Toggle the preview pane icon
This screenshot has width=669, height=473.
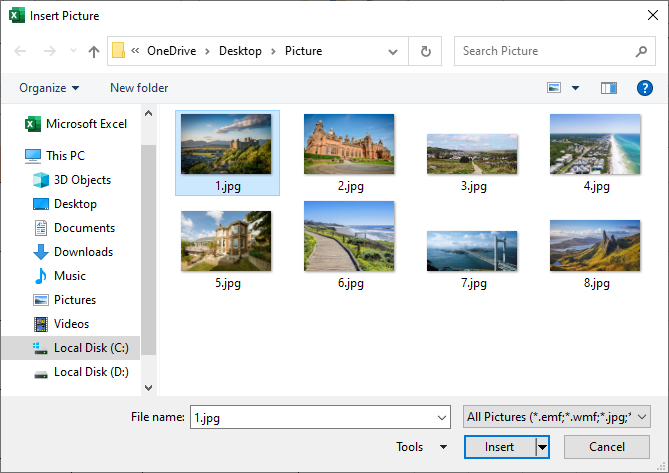pos(609,88)
